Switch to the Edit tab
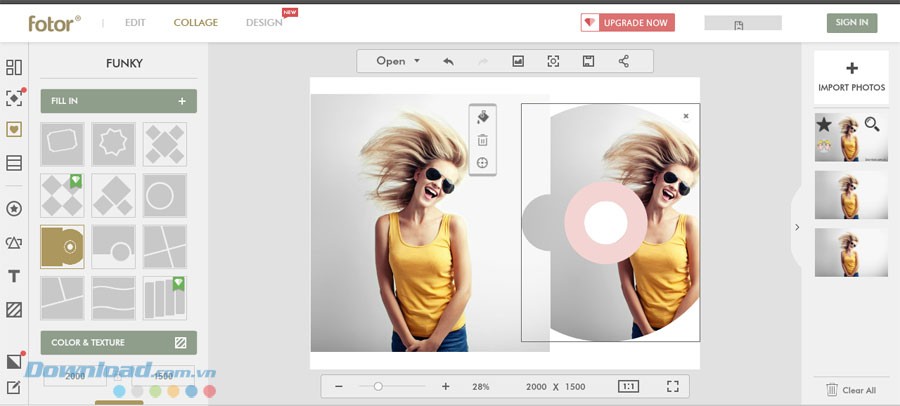The width and height of the screenshot is (900, 406). point(135,22)
